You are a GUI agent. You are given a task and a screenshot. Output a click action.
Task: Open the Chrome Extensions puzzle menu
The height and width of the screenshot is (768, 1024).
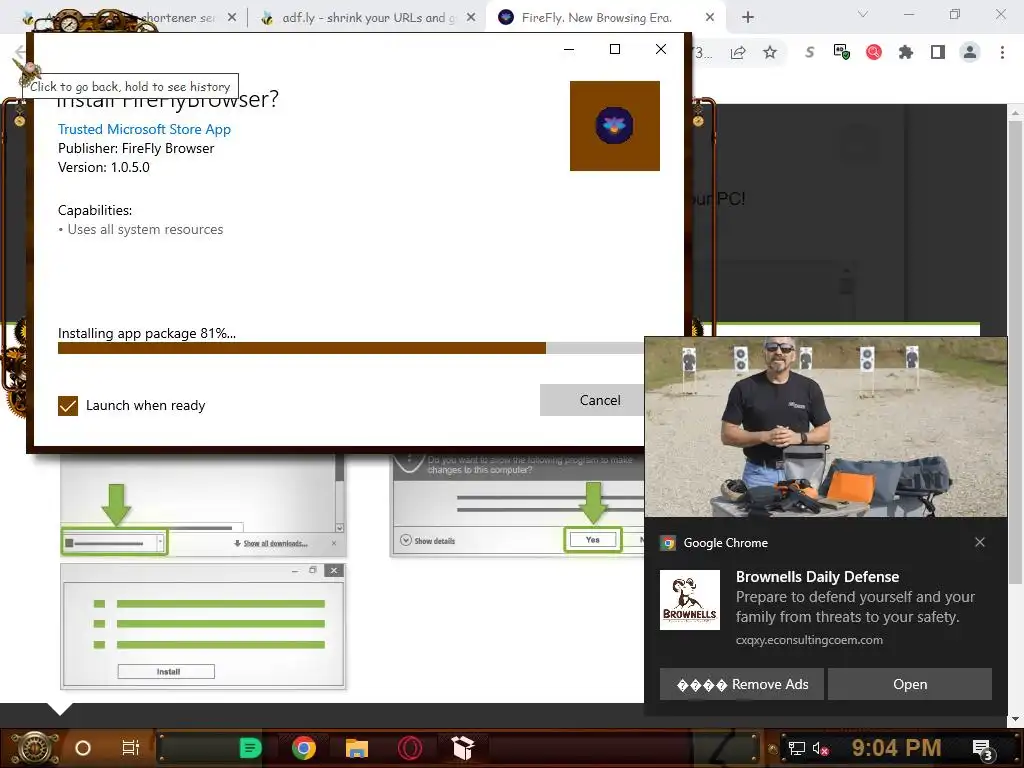905,52
